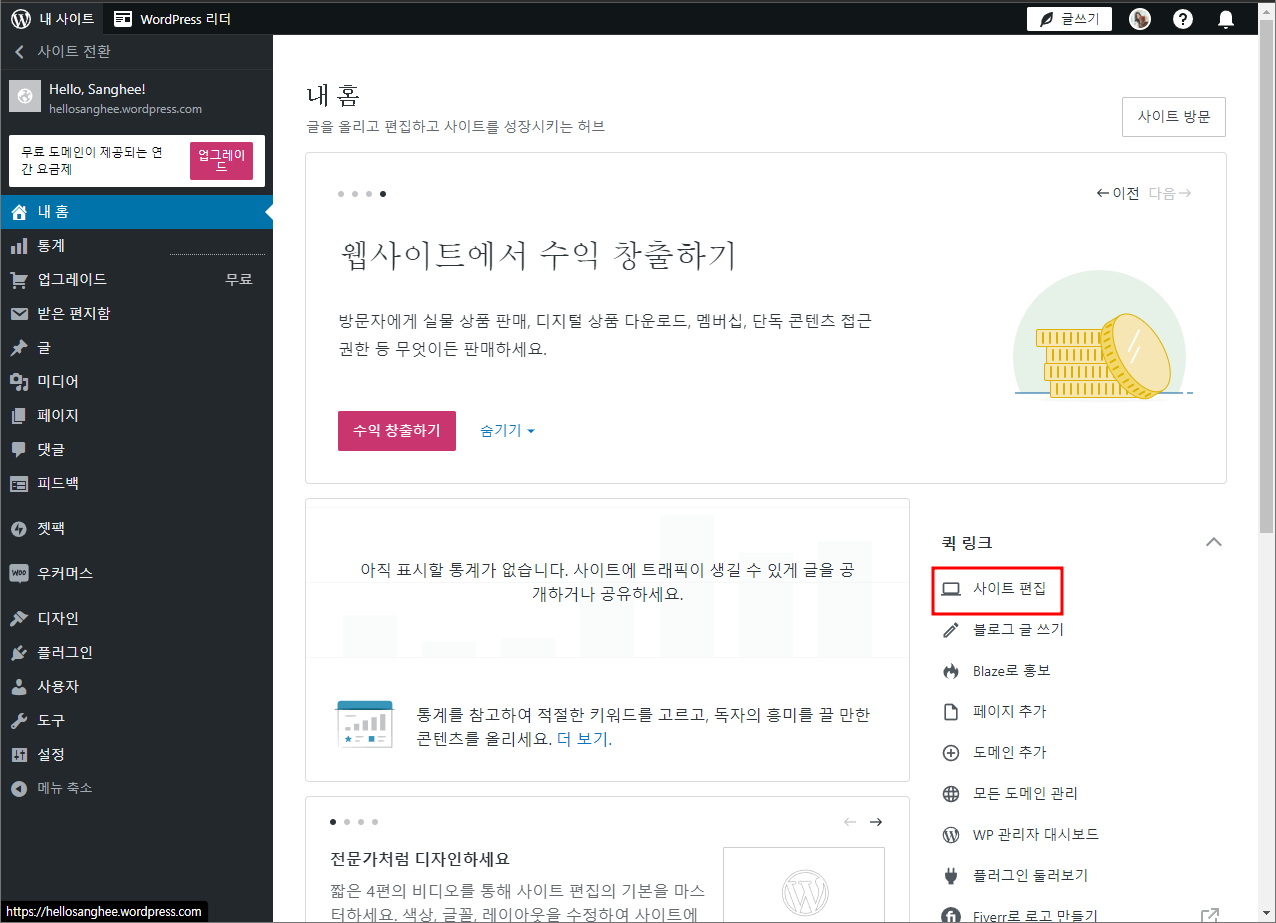Click the 설정 sliders icon
The width and height of the screenshot is (1276, 923).
tap(19, 755)
